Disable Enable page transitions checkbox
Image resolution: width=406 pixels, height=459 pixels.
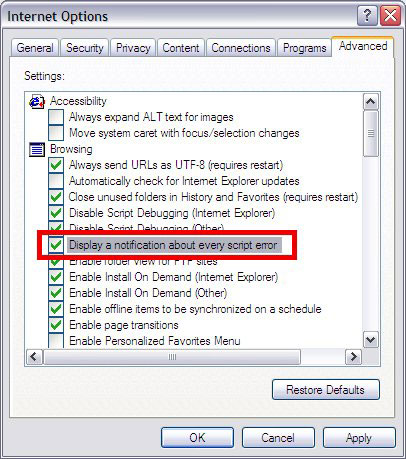[x=56, y=325]
